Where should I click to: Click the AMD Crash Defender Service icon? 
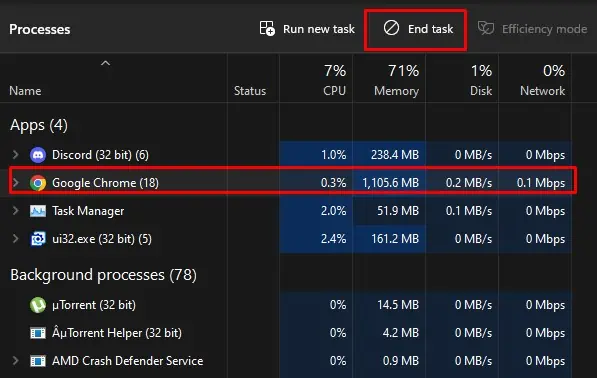38,361
